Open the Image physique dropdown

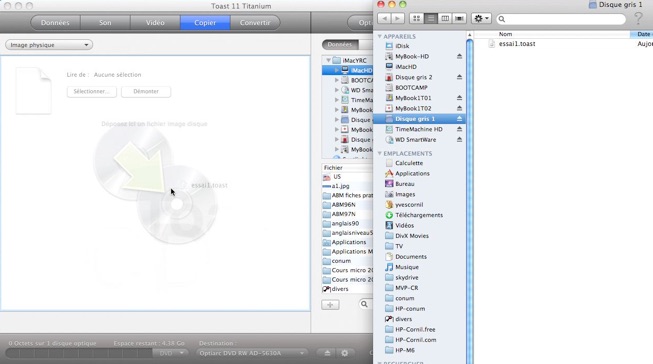(x=49, y=45)
